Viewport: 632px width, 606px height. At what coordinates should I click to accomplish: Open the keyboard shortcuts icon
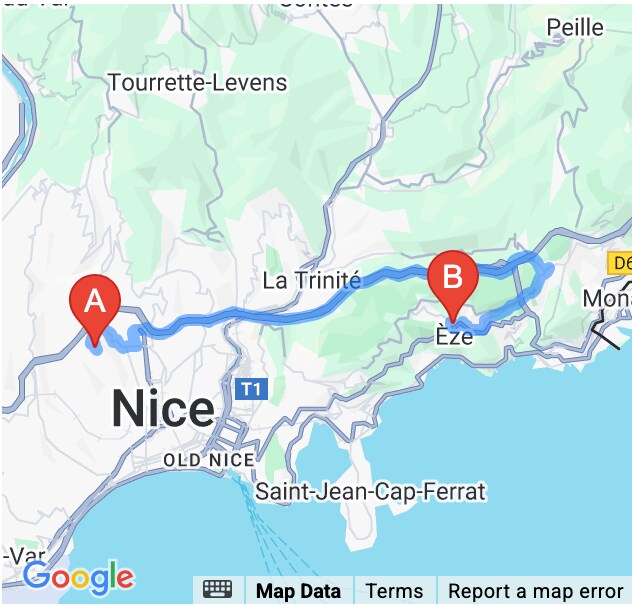(x=218, y=591)
